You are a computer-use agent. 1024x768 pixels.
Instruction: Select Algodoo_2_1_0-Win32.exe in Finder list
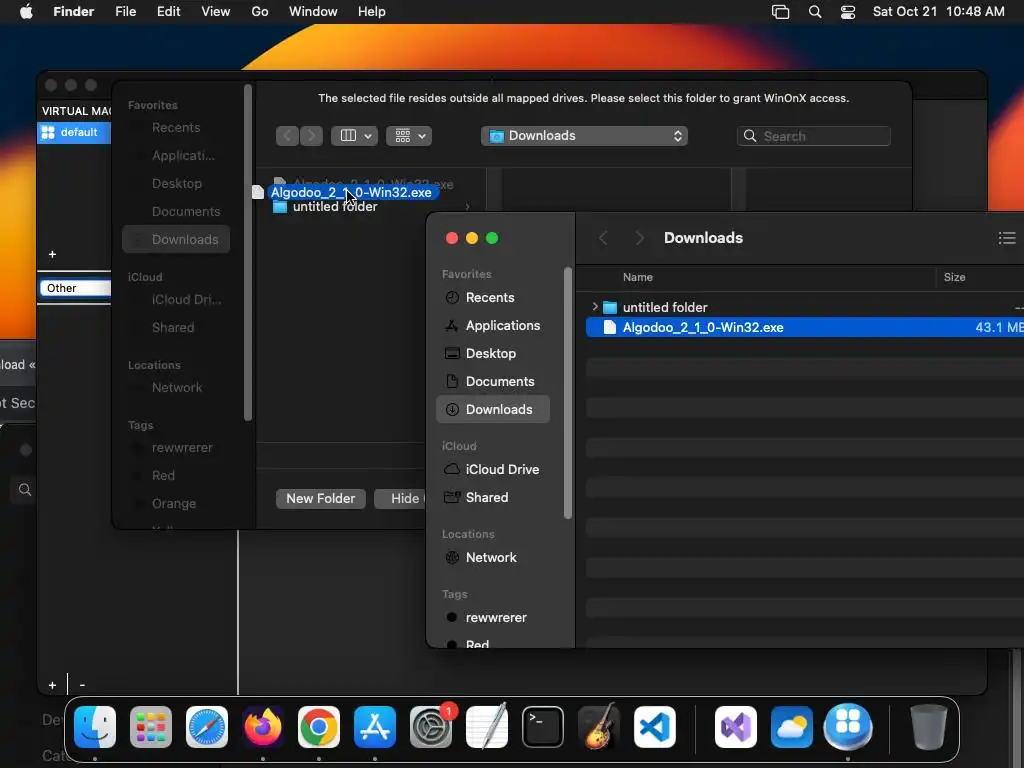click(x=805, y=327)
